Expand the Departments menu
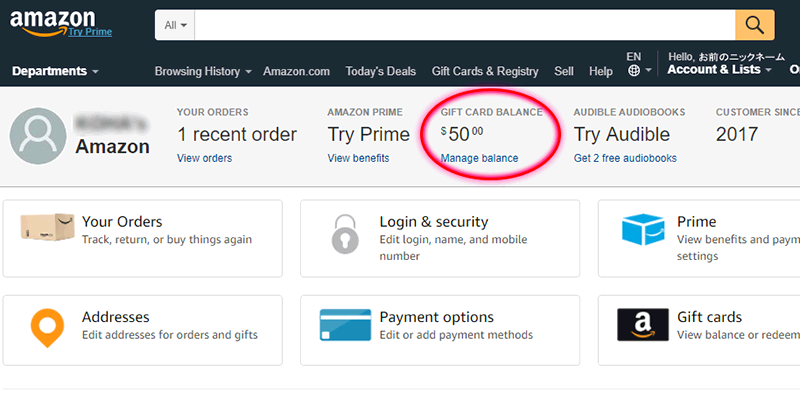Image resolution: width=800 pixels, height=406 pixels. click(55, 71)
